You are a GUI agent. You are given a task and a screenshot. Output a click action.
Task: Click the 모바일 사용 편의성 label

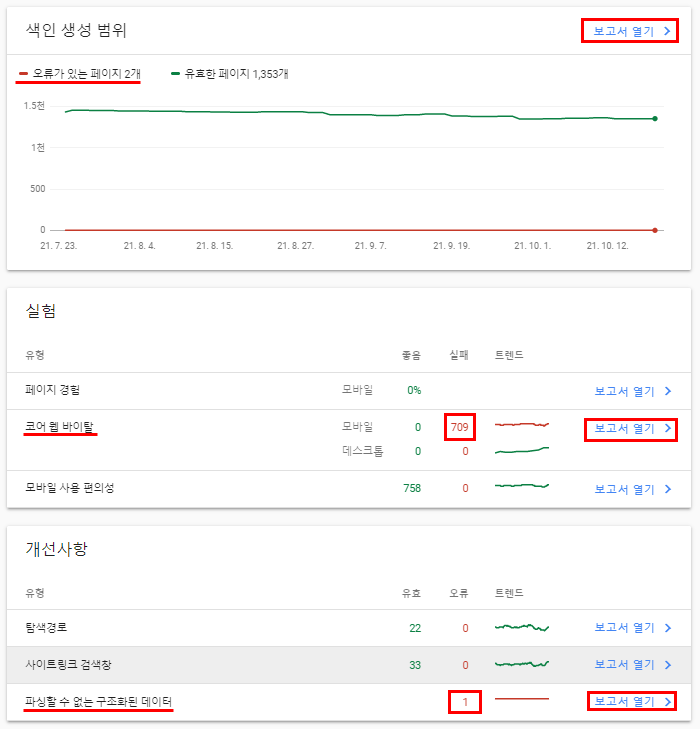pos(70,488)
